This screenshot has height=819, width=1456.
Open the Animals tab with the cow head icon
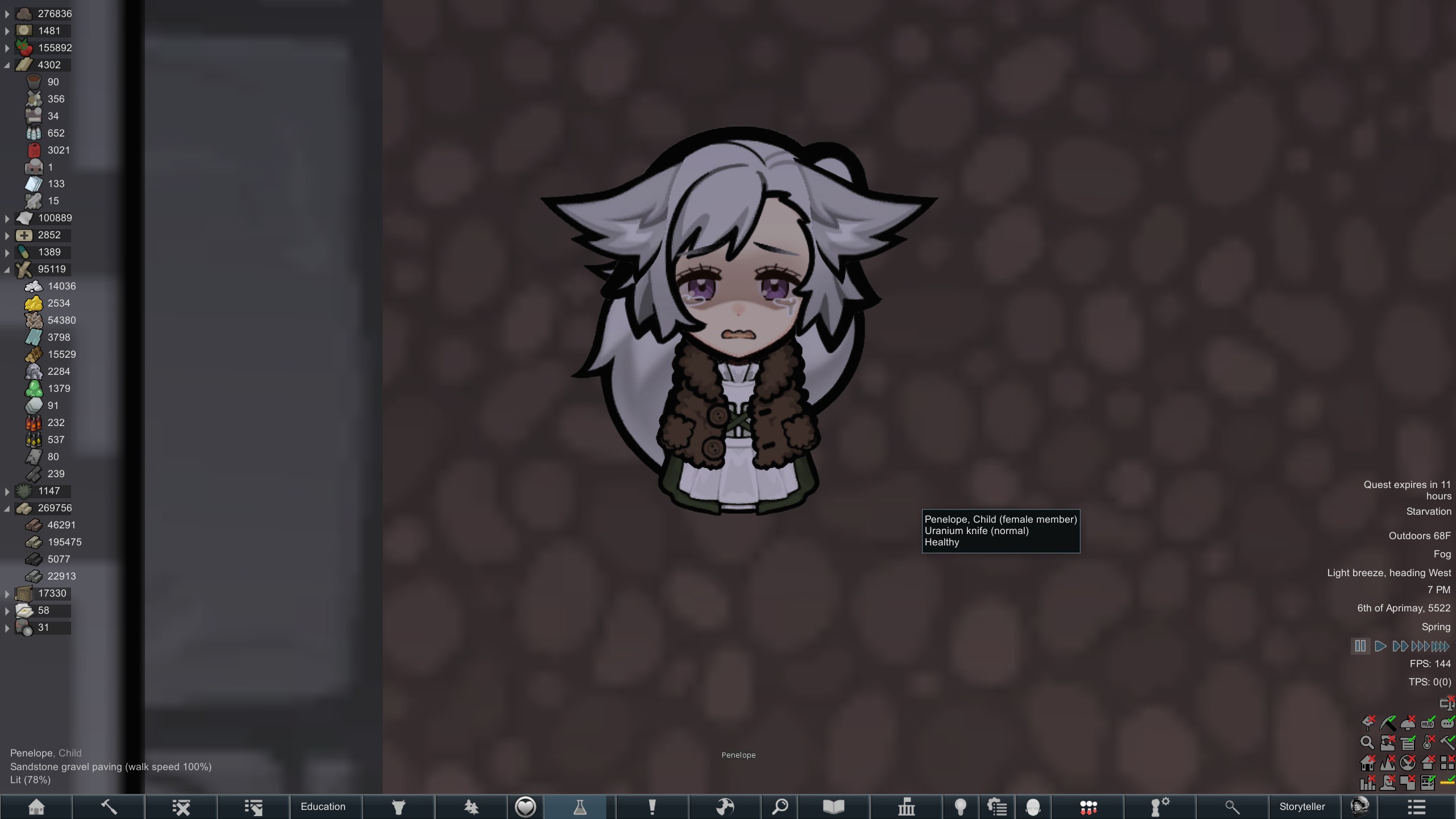(398, 806)
